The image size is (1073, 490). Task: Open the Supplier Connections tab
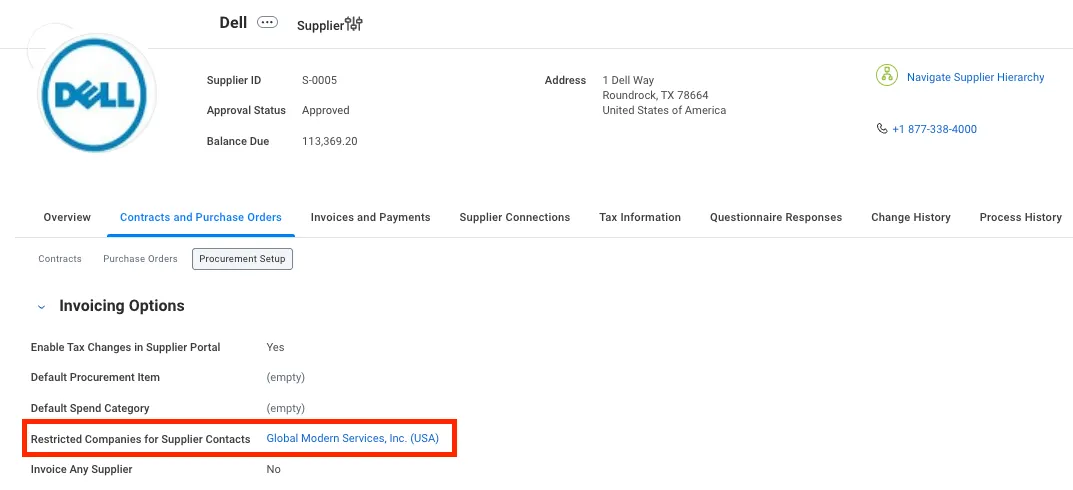[515, 218]
